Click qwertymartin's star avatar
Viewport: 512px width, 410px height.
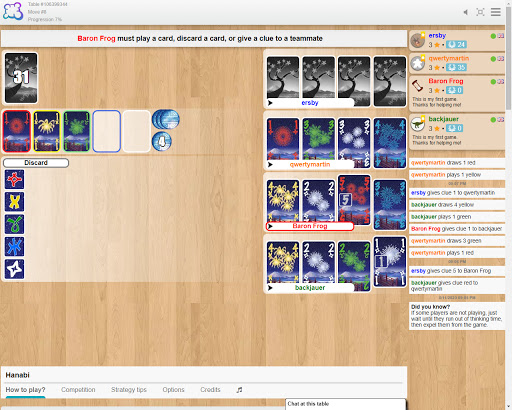[417, 63]
